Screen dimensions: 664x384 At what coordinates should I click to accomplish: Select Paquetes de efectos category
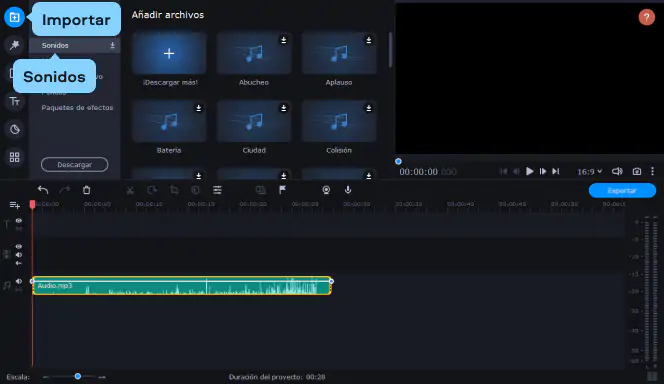(77, 108)
